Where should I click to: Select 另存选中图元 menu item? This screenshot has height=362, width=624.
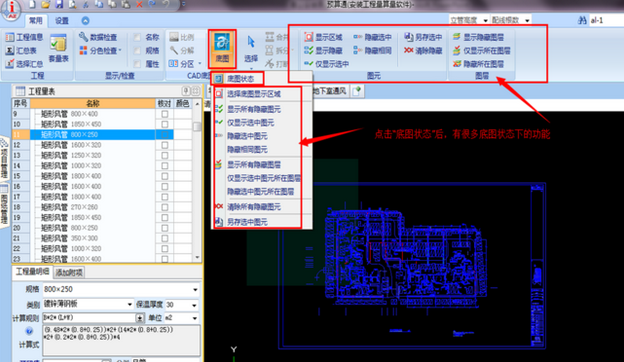[247, 222]
